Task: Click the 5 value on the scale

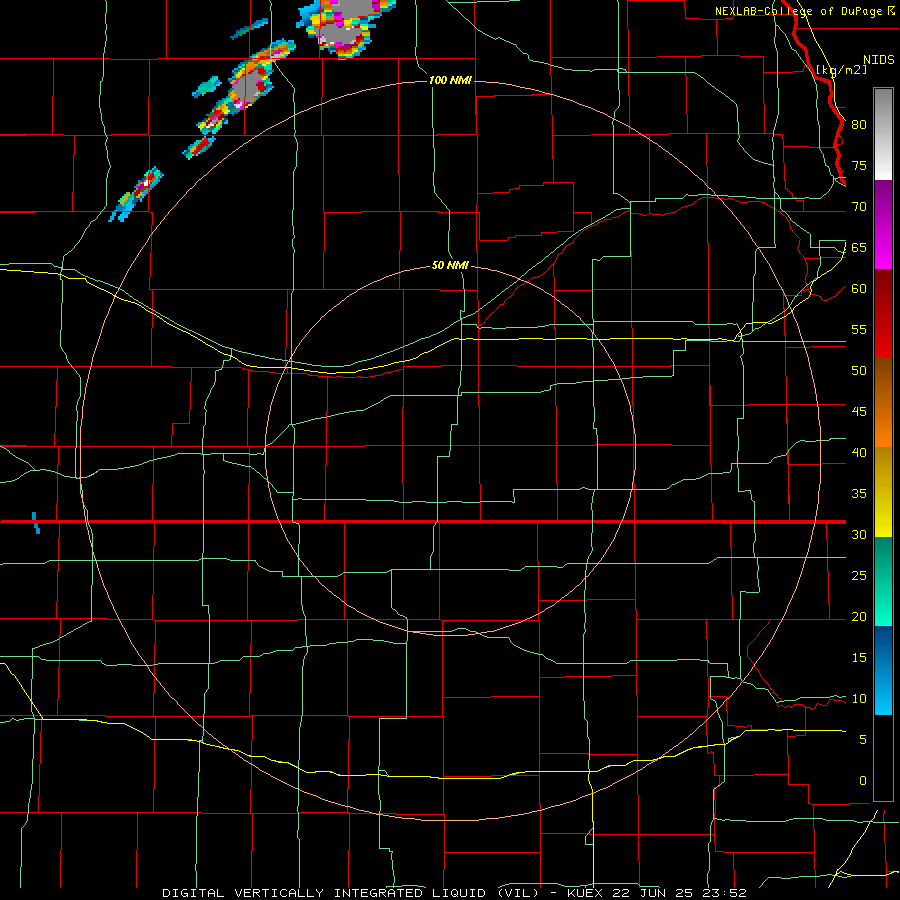Action: 863,739
